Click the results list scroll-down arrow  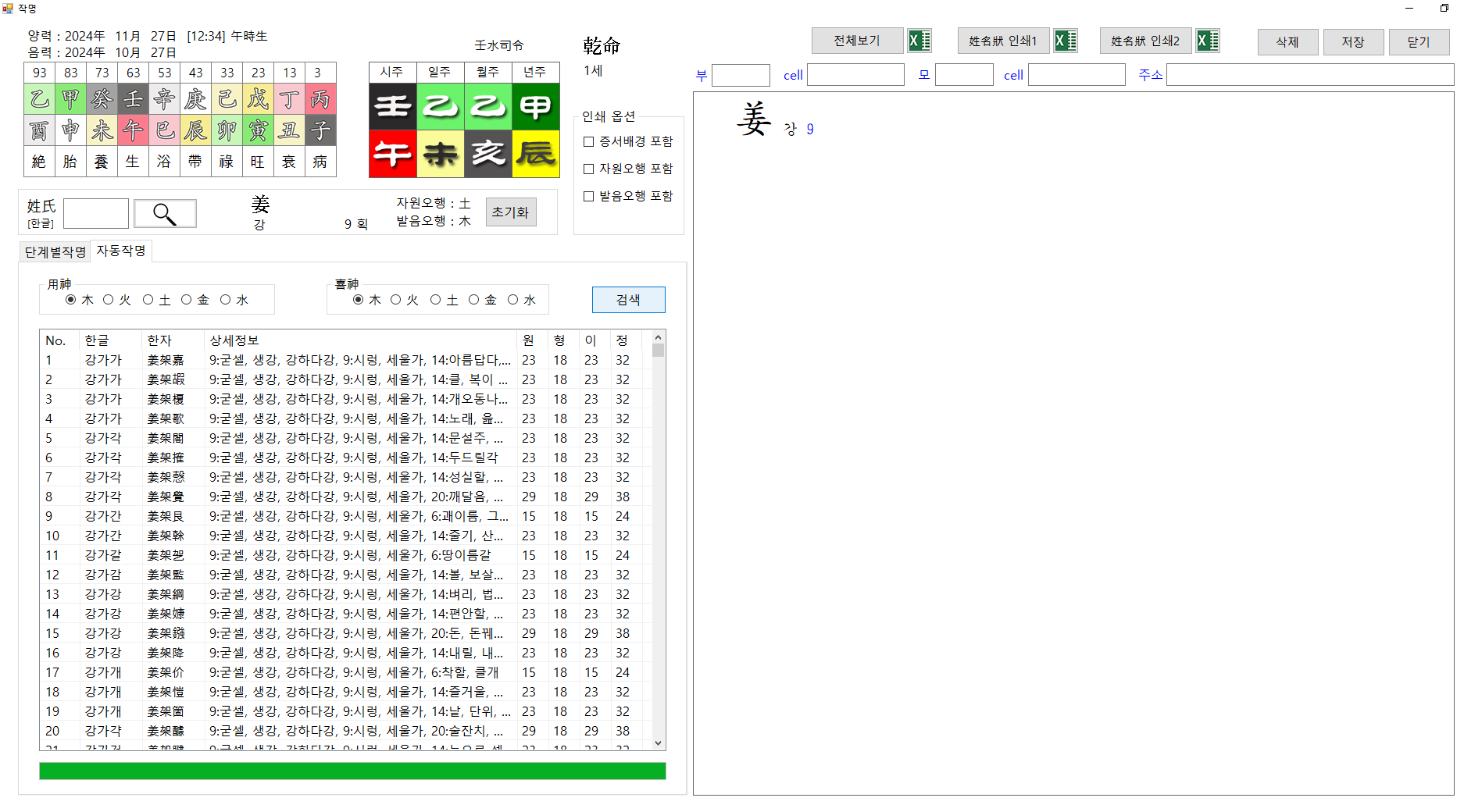pos(659,743)
